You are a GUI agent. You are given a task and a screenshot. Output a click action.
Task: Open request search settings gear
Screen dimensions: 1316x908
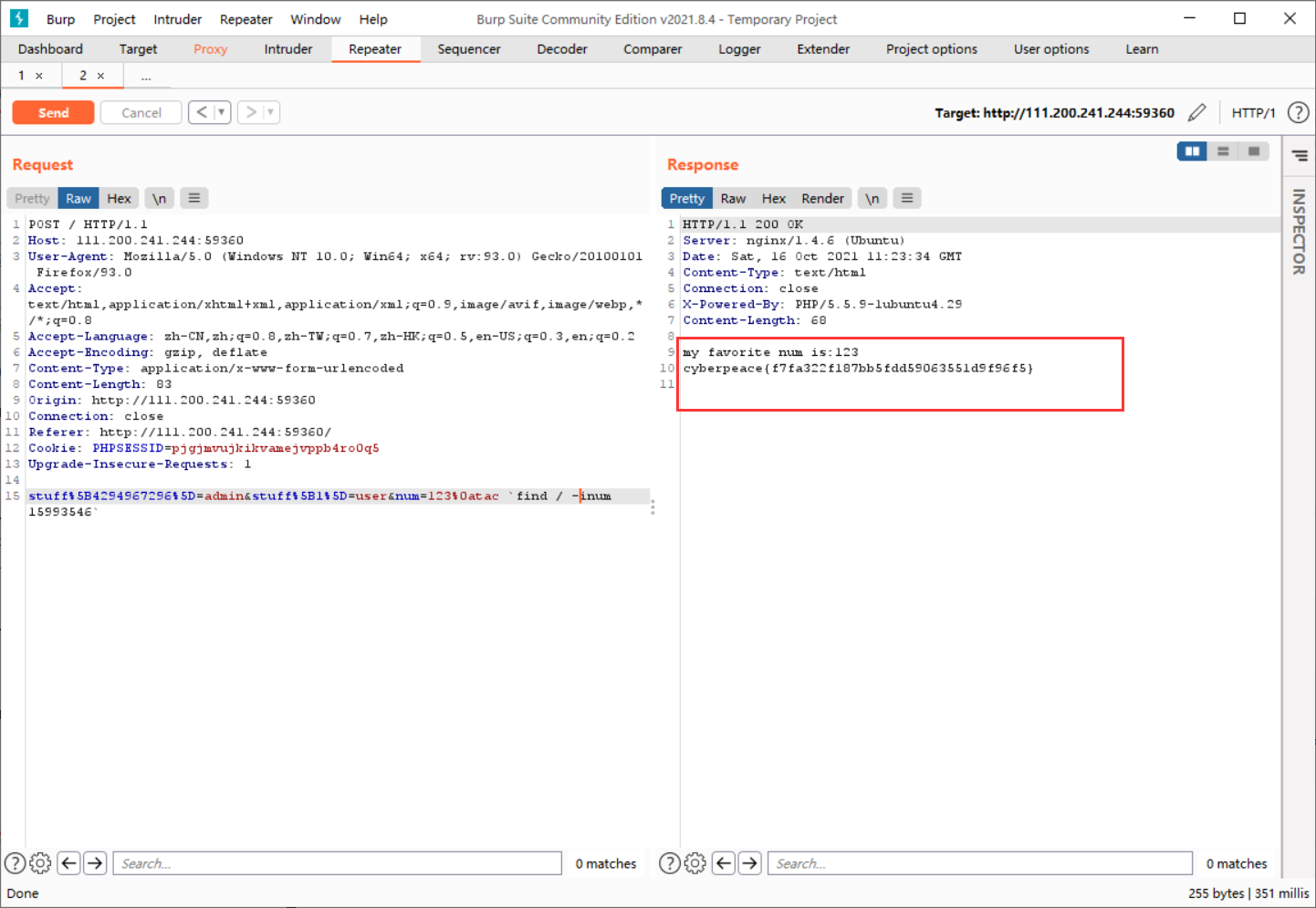[40, 863]
